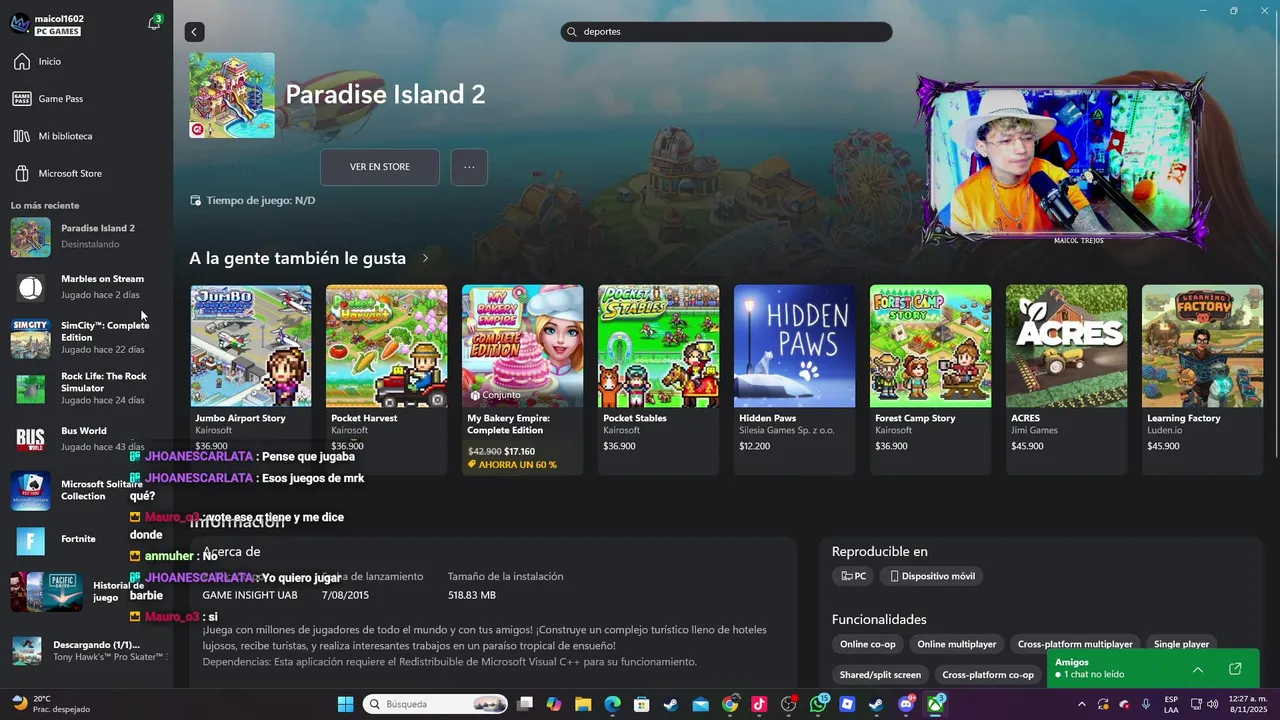Open Discord from the taskbar
Image resolution: width=1280 pixels, height=720 pixels.
point(907,704)
